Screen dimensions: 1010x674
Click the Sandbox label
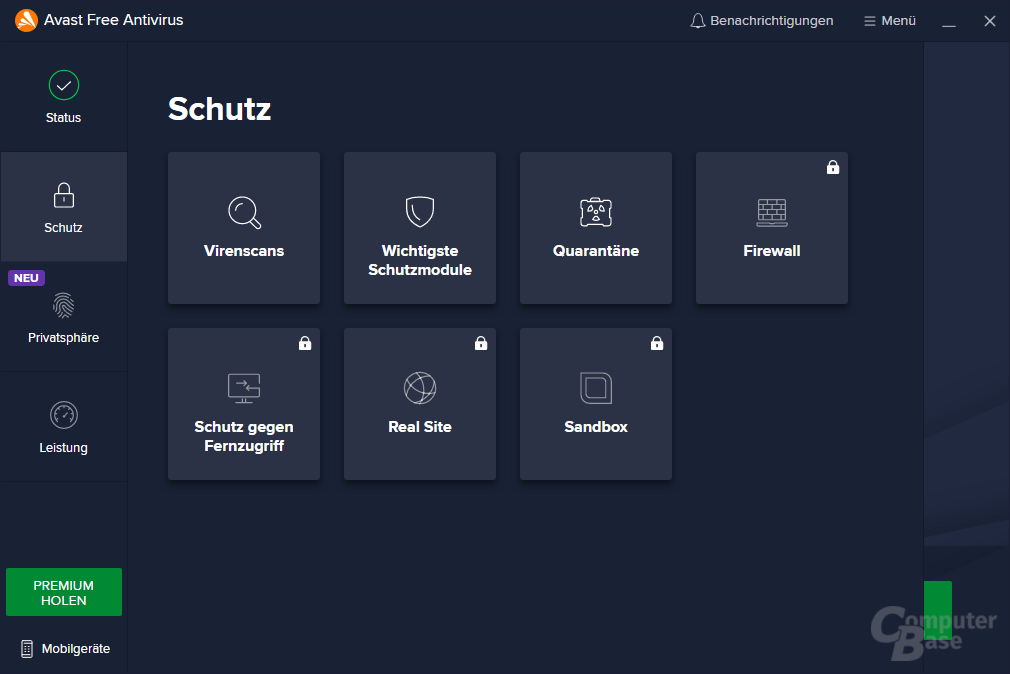596,427
